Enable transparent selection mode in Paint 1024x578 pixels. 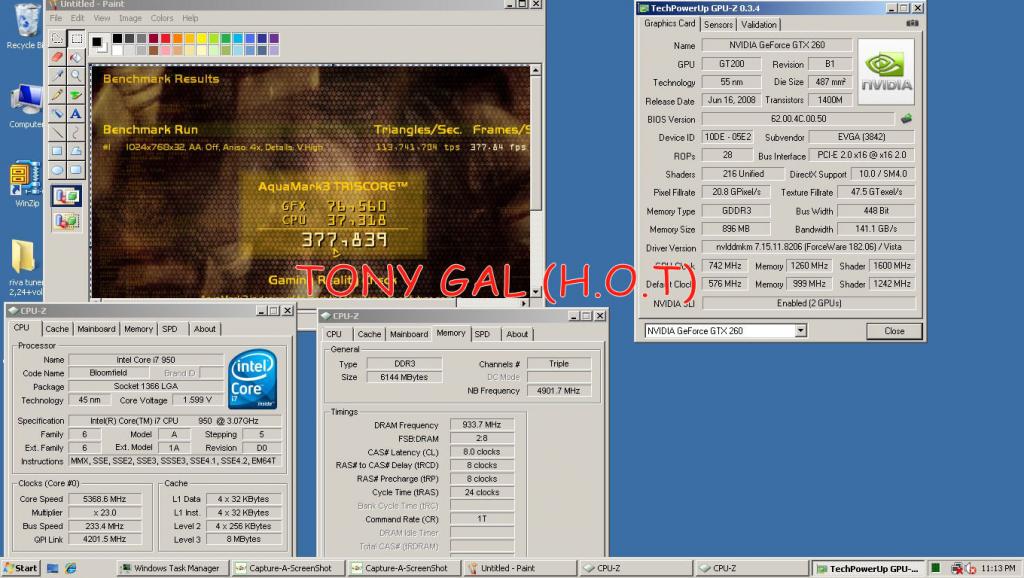pyautogui.click(x=67, y=221)
